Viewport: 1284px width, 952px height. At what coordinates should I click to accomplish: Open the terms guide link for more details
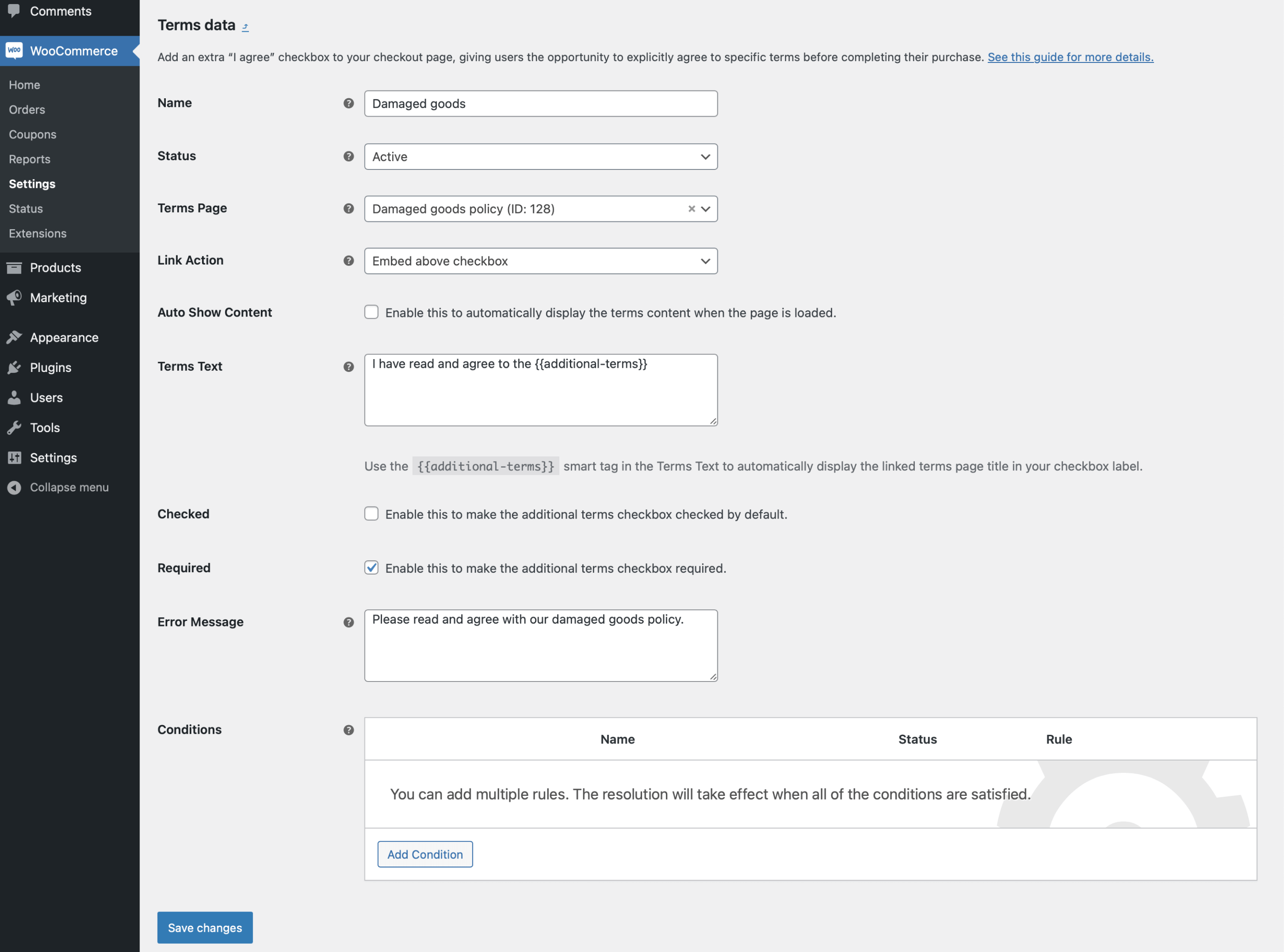point(1070,57)
